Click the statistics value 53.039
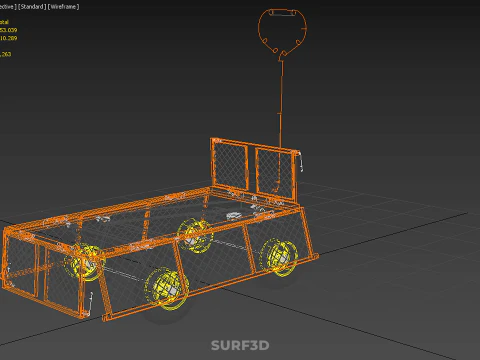480x360 pixels. tap(8, 30)
